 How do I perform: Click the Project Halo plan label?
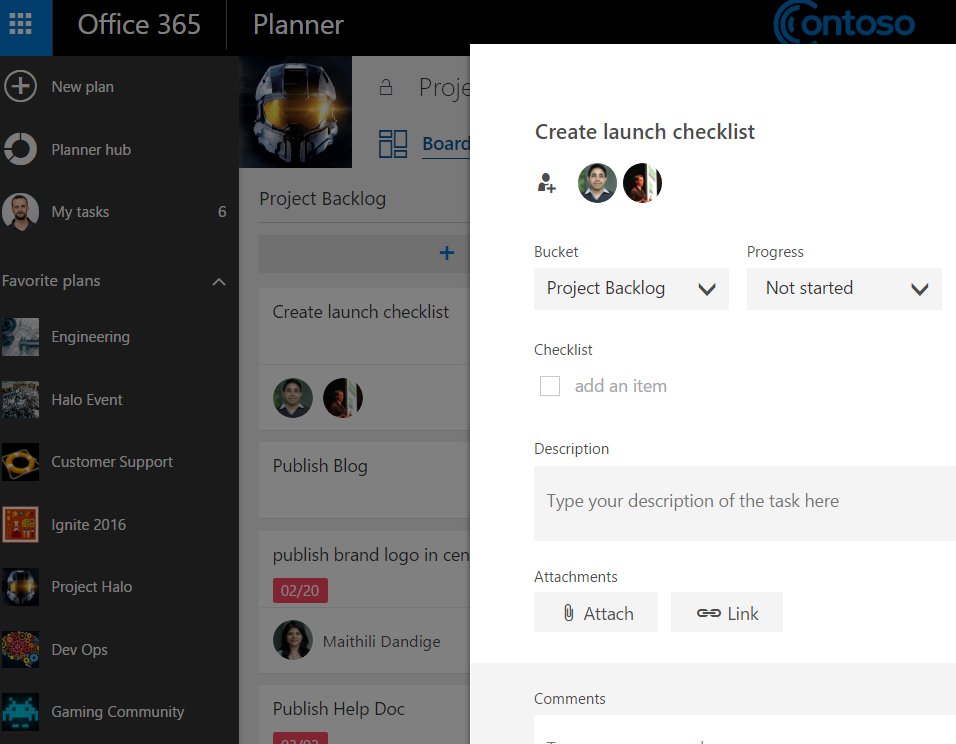(x=91, y=587)
